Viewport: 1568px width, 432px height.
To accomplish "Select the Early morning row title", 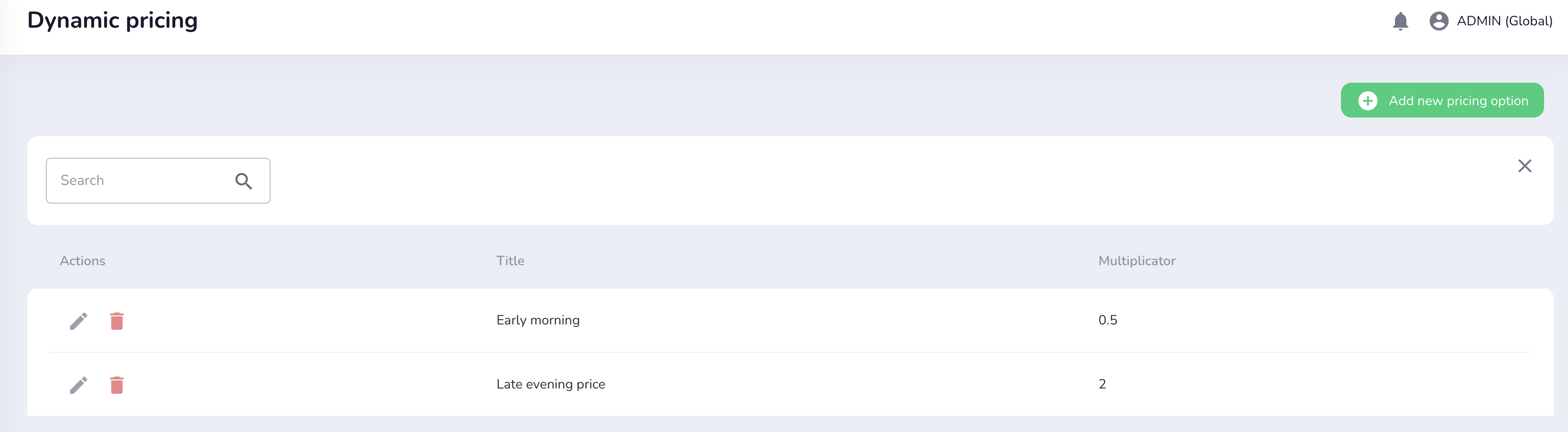I will [537, 320].
